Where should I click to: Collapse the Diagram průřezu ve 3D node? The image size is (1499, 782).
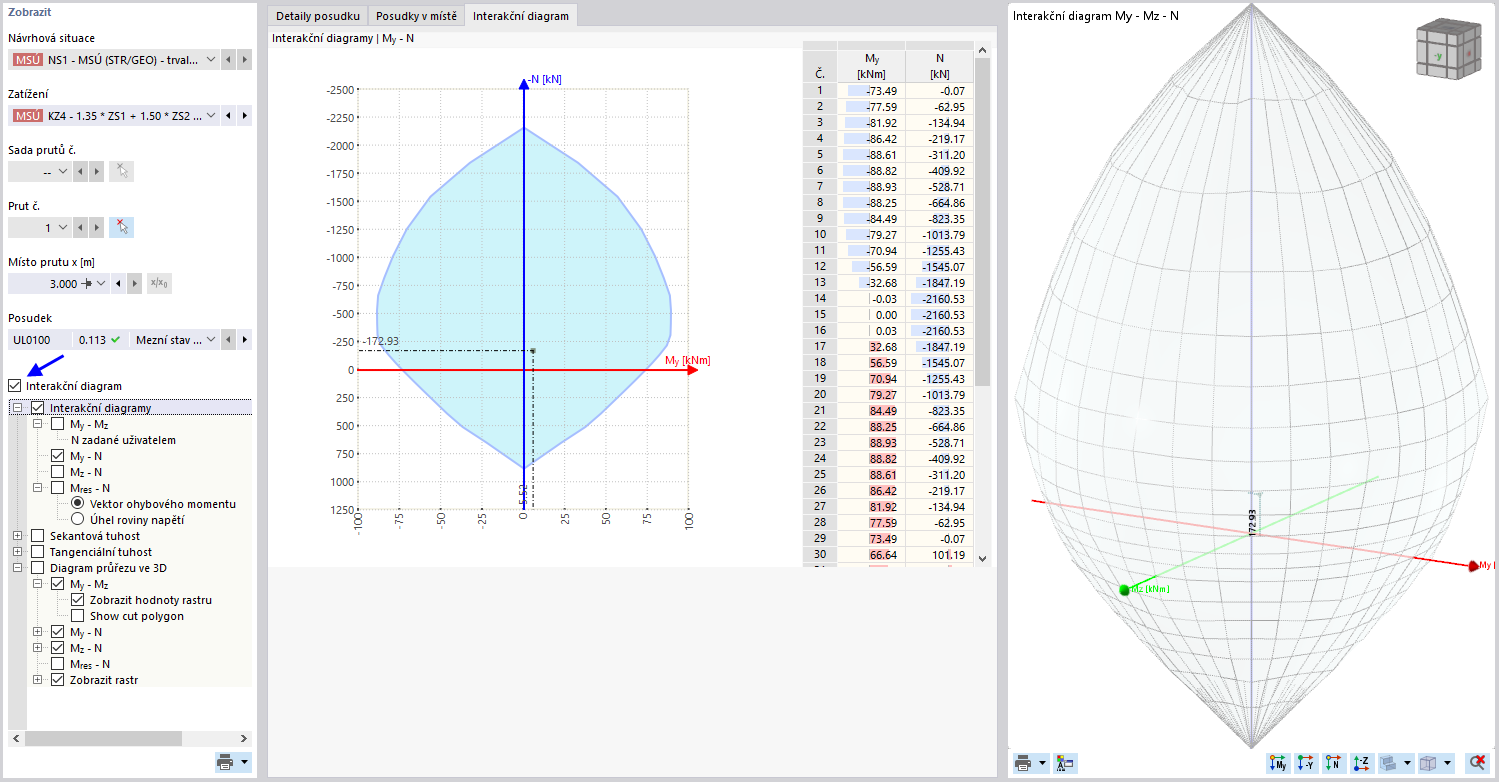17,568
